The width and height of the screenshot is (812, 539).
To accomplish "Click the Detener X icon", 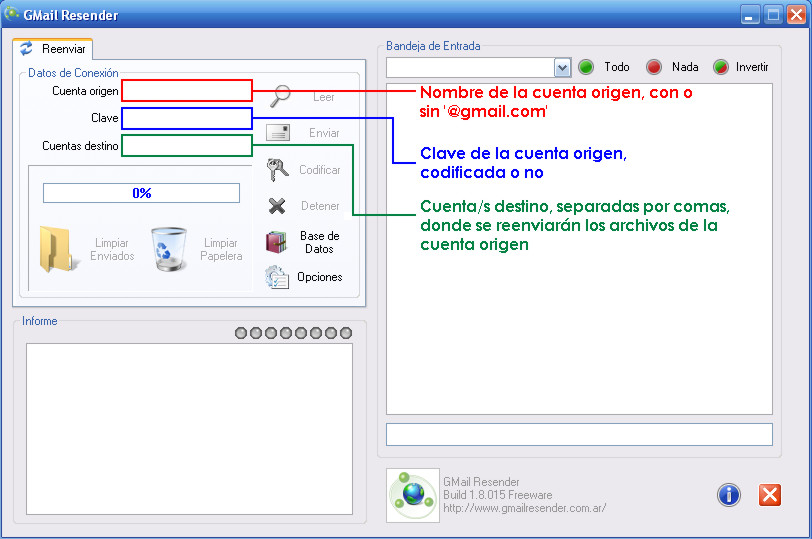I will point(278,206).
